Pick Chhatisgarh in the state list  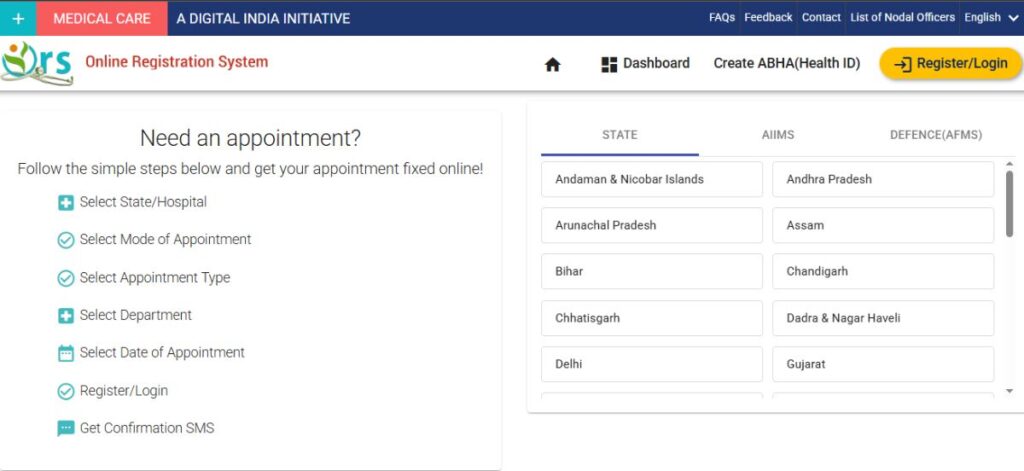(652, 318)
